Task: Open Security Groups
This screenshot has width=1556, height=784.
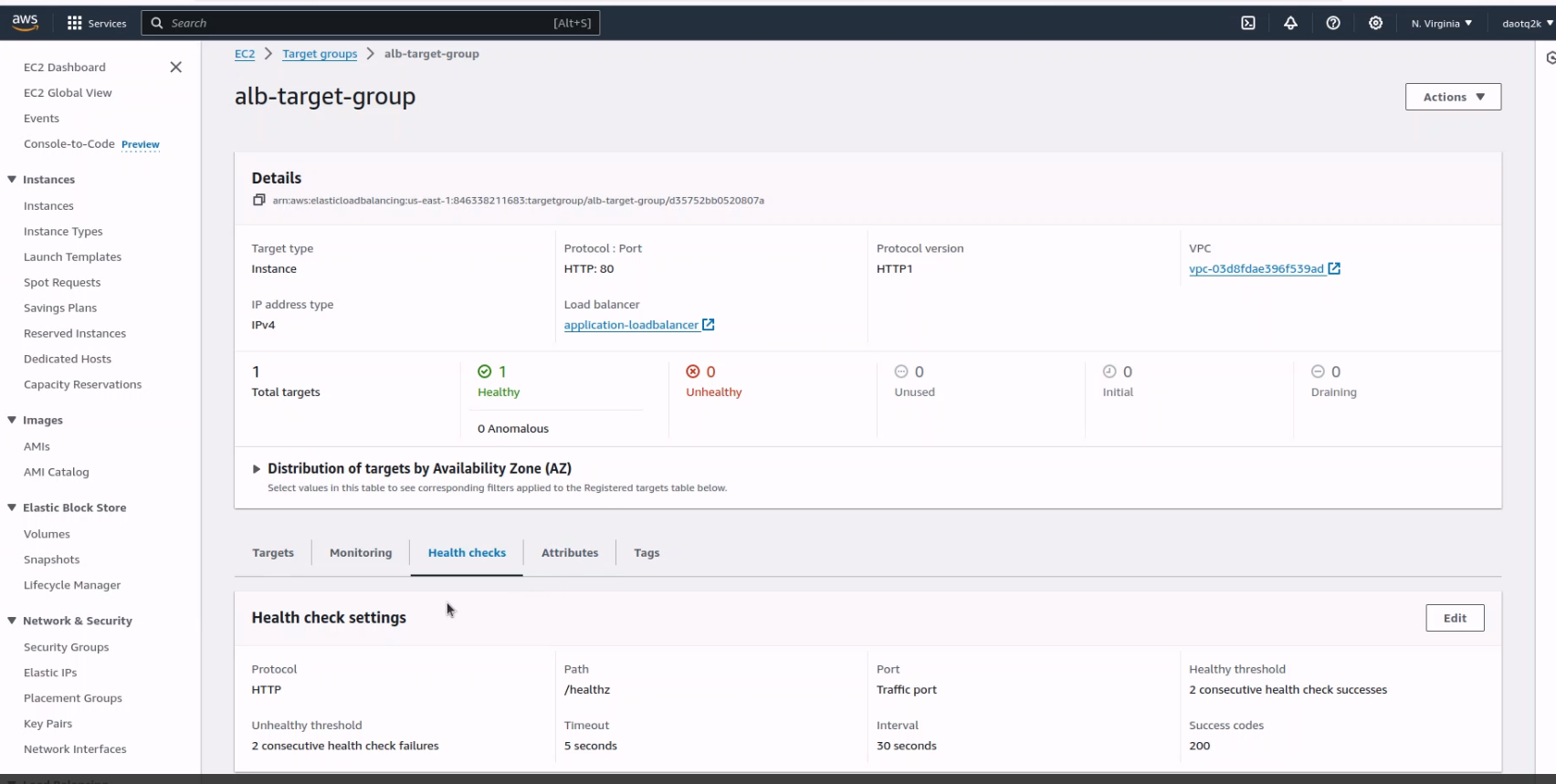Action: (66, 648)
